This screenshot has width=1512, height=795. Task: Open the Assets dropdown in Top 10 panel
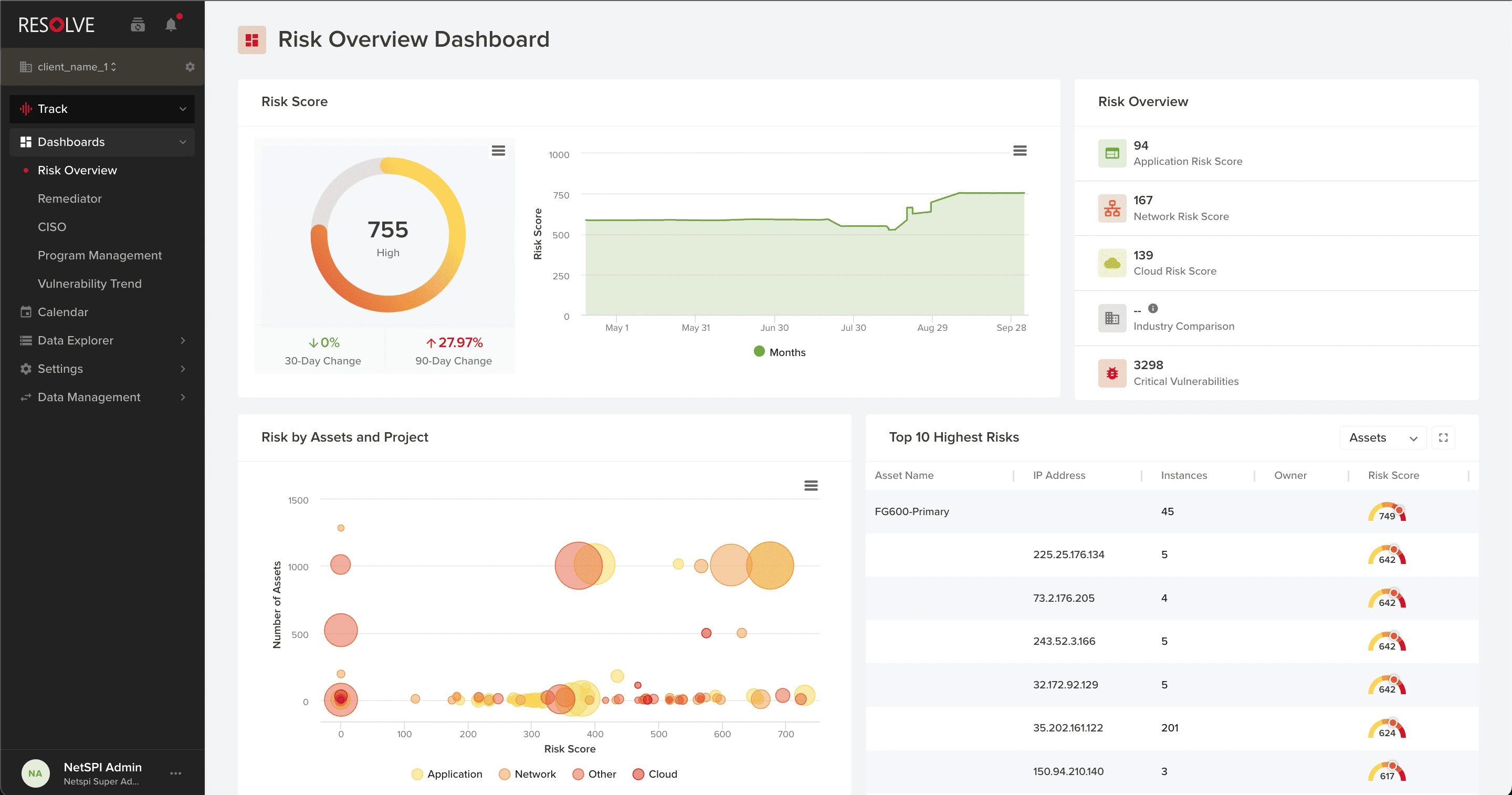pos(1383,437)
